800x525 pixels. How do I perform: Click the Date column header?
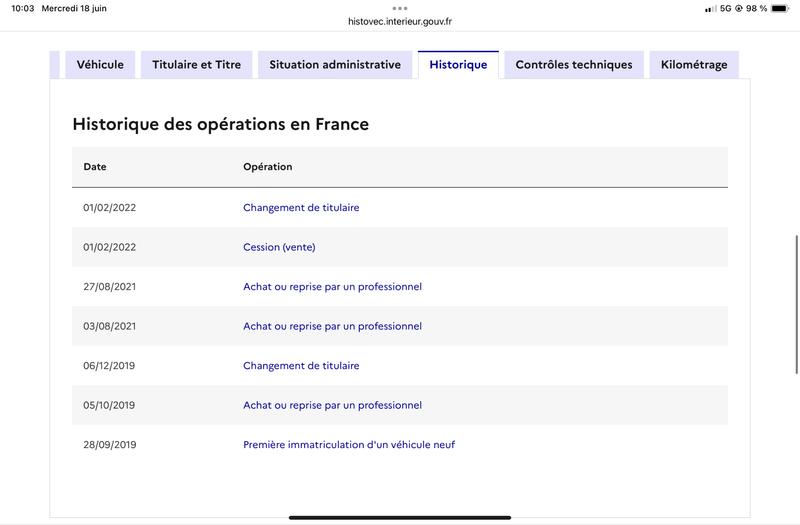coord(95,167)
